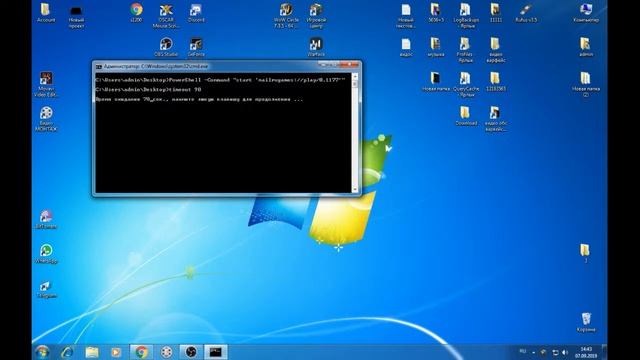Open the Download folder
Viewport: 640px width, 360px height.
click(466, 116)
